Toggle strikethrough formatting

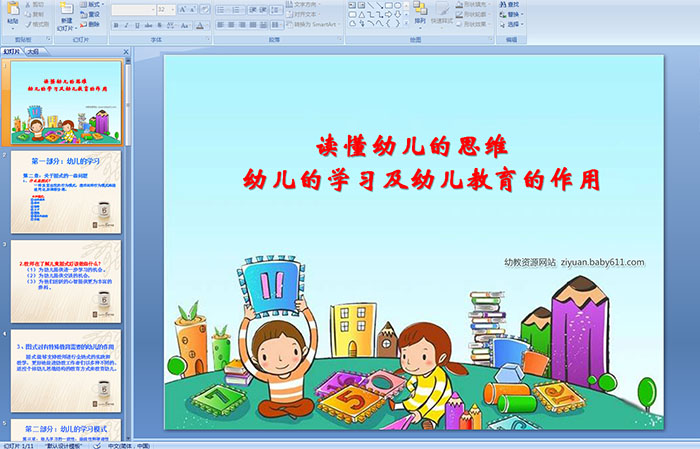click(148, 26)
